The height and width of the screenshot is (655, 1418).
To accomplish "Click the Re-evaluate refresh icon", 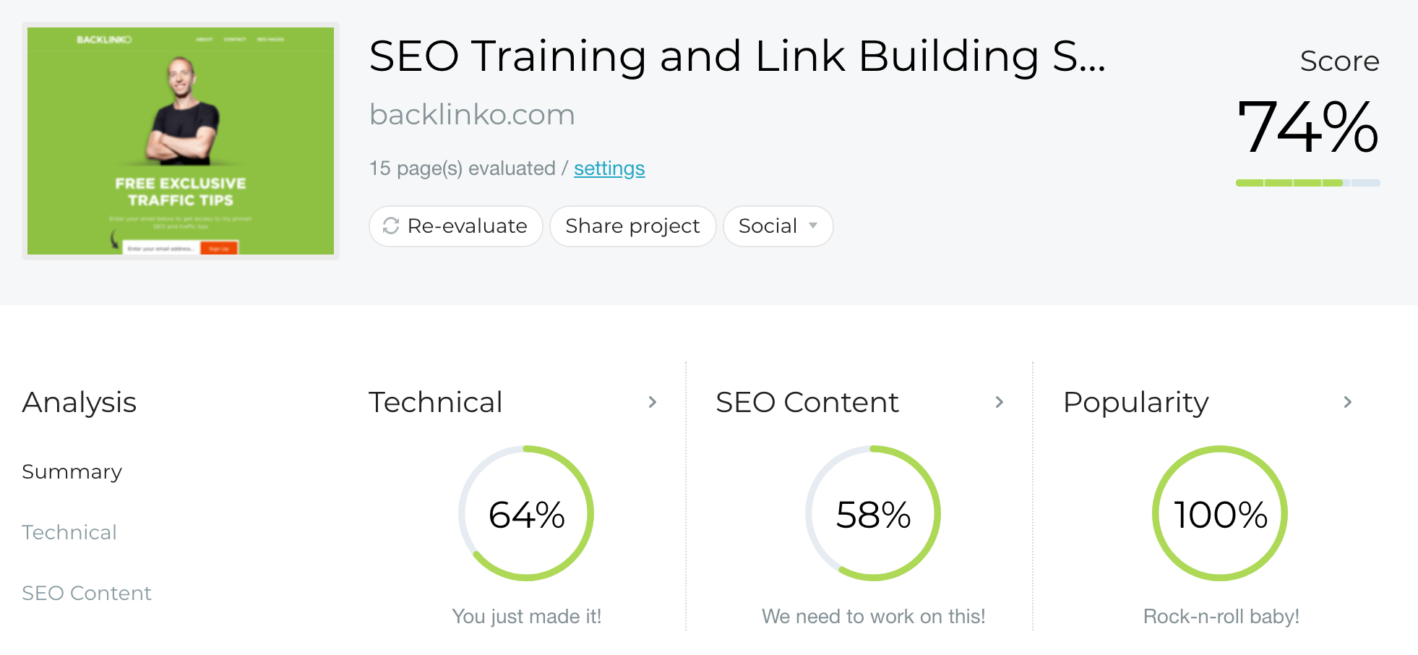I will tap(391, 226).
